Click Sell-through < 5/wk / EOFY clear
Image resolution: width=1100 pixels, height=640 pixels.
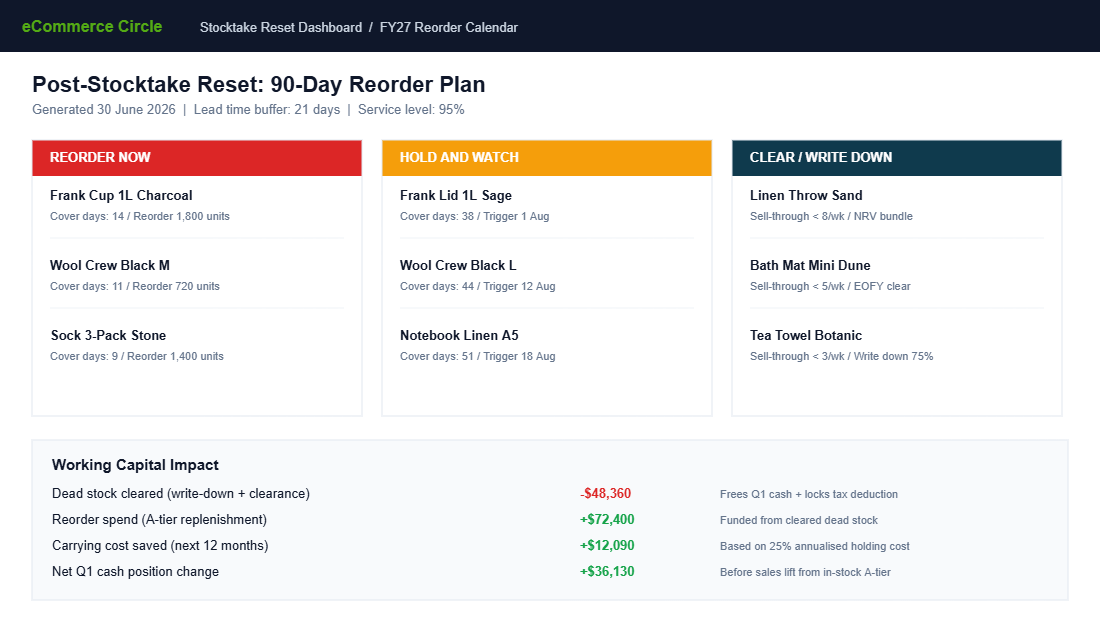pyautogui.click(x=830, y=287)
